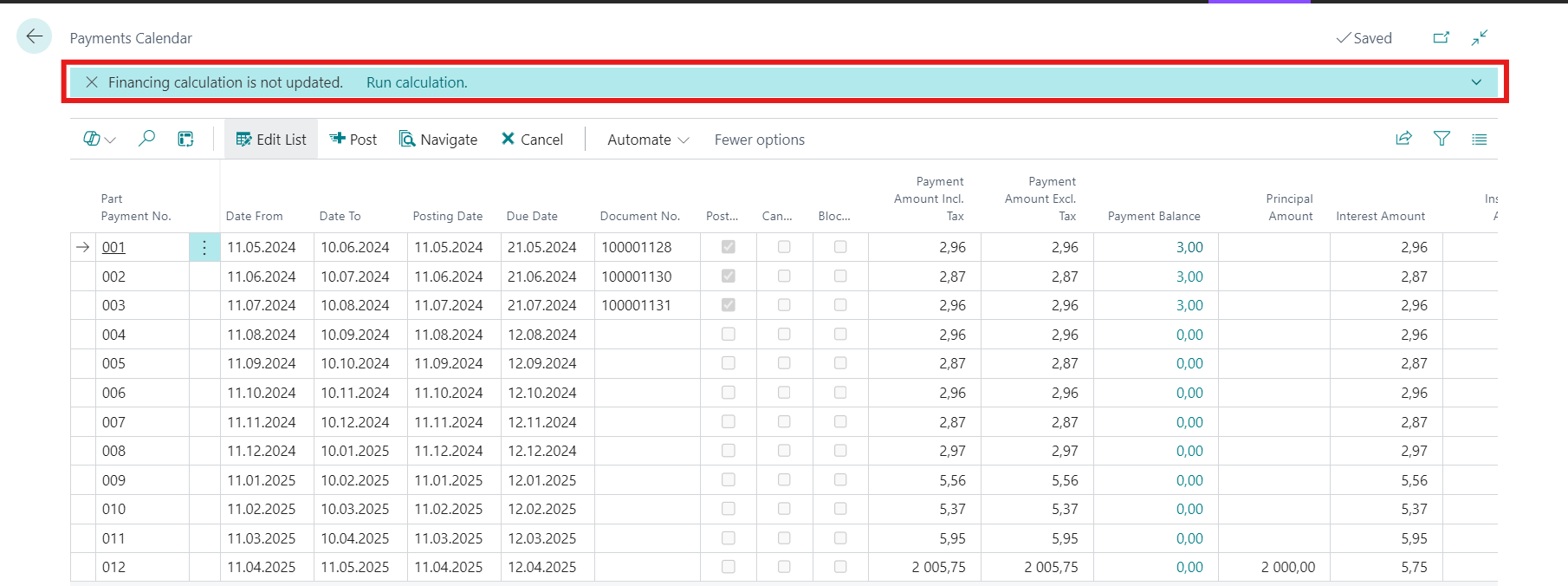Click Fewer options button
Viewport: 1568px width, 586px height.
(x=759, y=140)
